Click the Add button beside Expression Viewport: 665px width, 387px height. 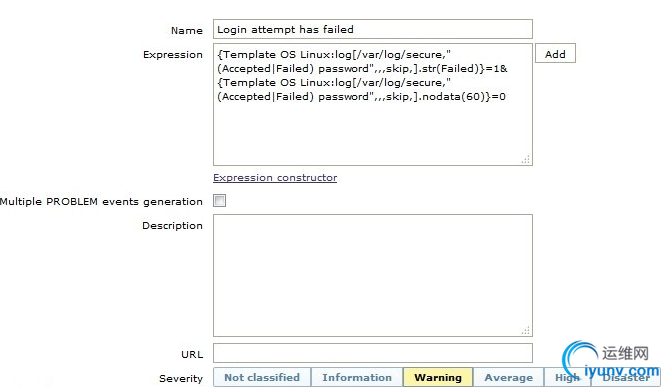tap(555, 53)
